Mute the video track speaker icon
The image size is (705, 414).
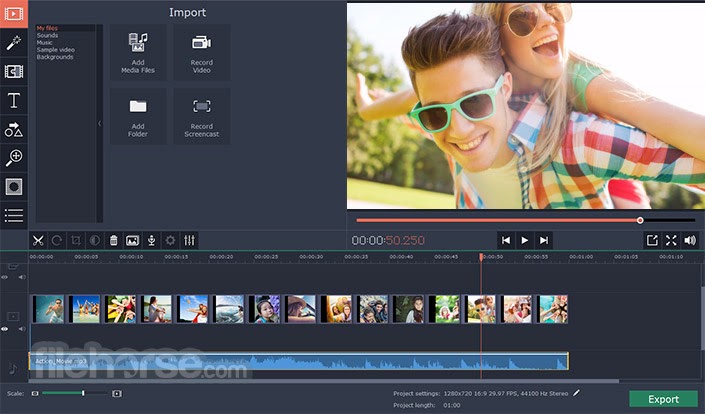click(x=22, y=329)
